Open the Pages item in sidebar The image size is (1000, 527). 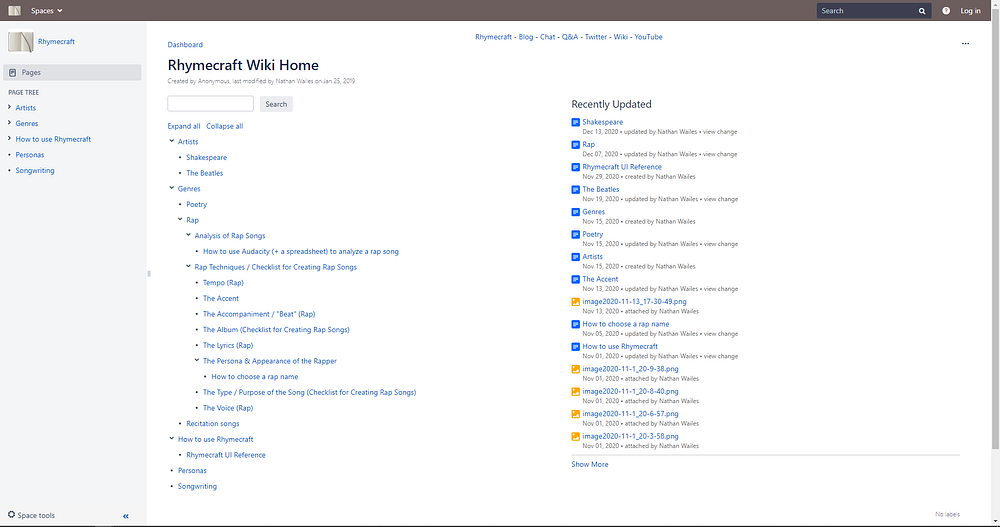pyautogui.click(x=72, y=72)
